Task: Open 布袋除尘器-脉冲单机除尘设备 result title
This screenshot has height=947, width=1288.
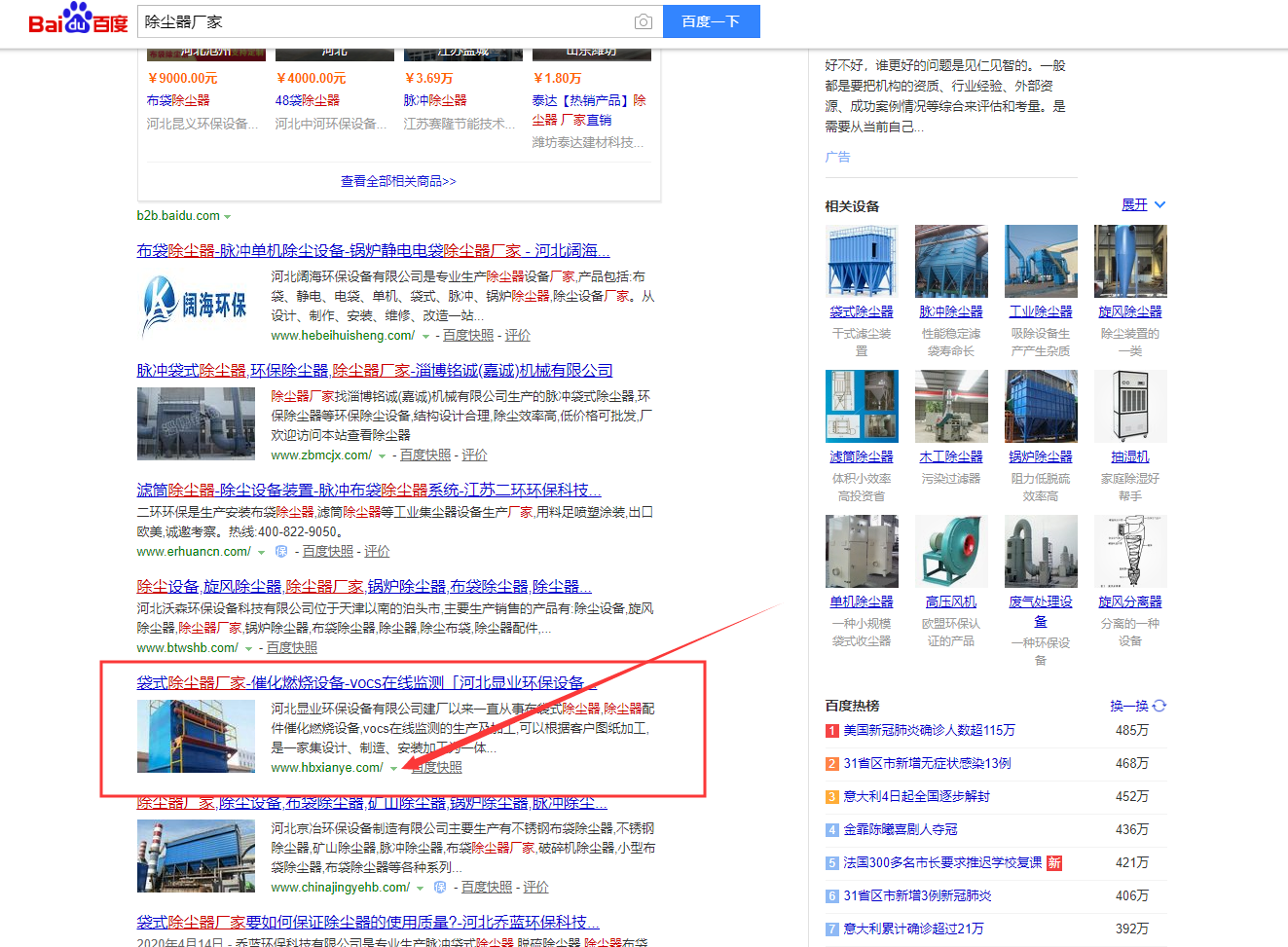Action: (373, 250)
